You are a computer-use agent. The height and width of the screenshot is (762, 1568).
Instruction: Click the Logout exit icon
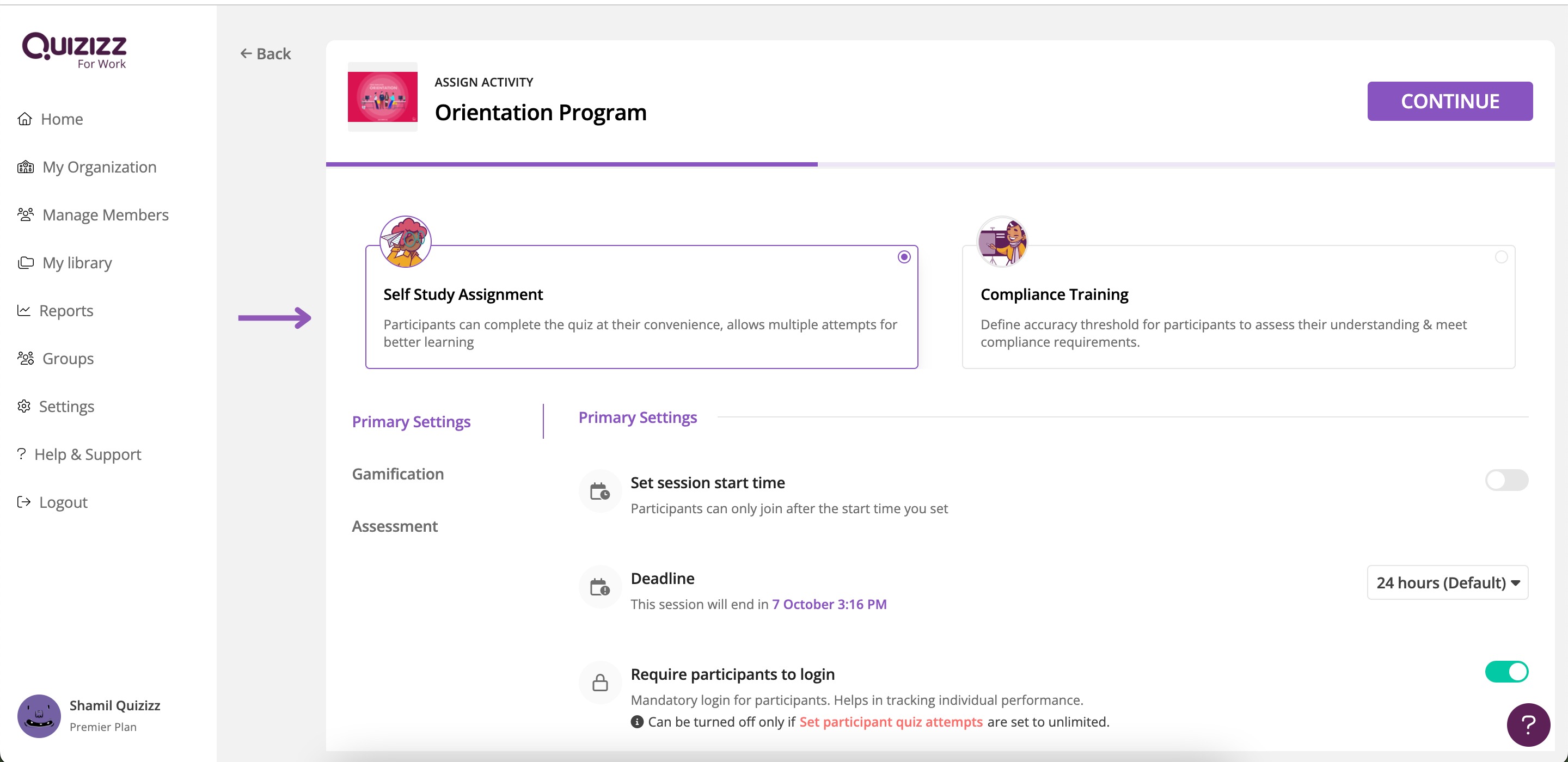(24, 501)
